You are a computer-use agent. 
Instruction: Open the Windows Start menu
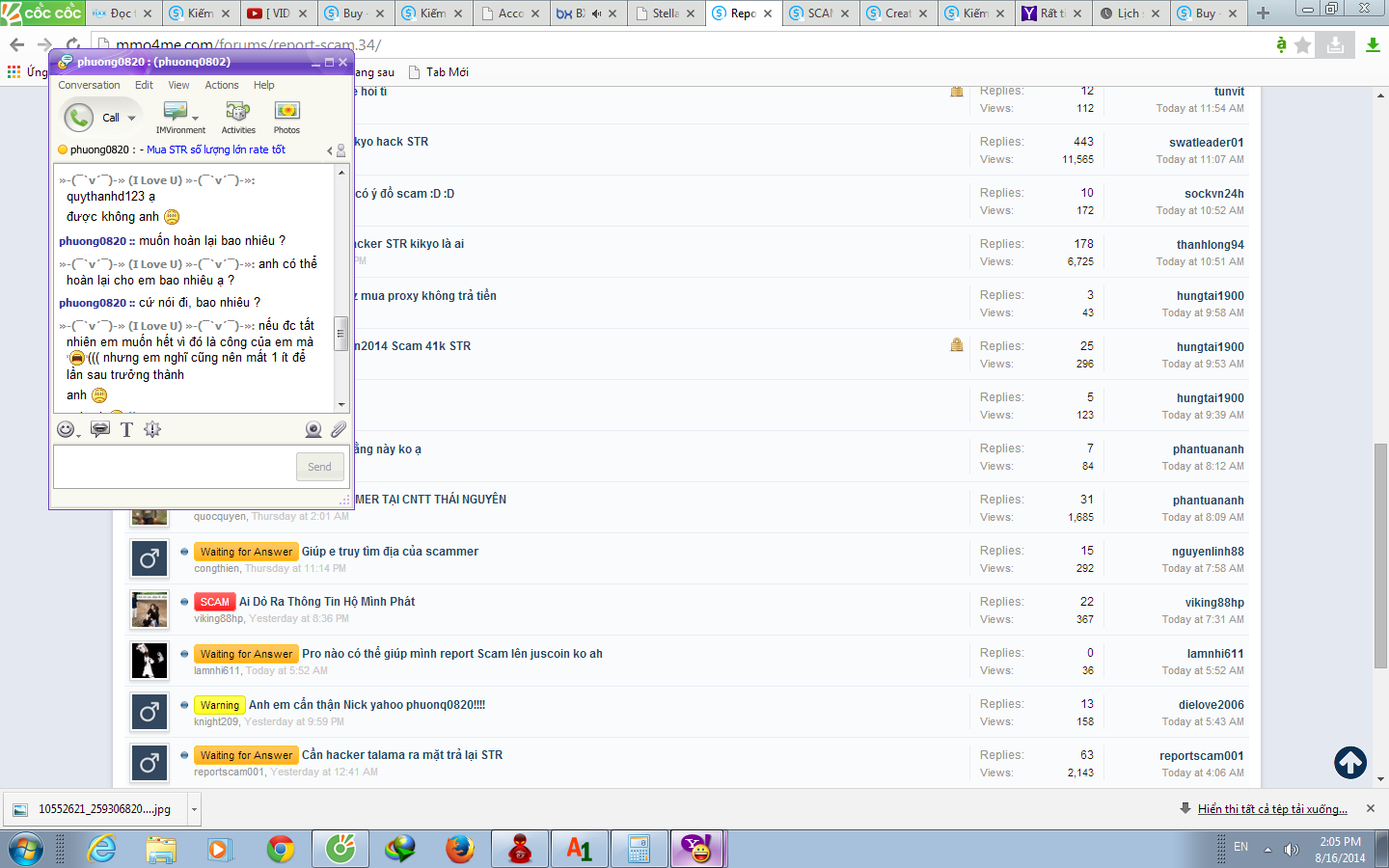coord(26,850)
